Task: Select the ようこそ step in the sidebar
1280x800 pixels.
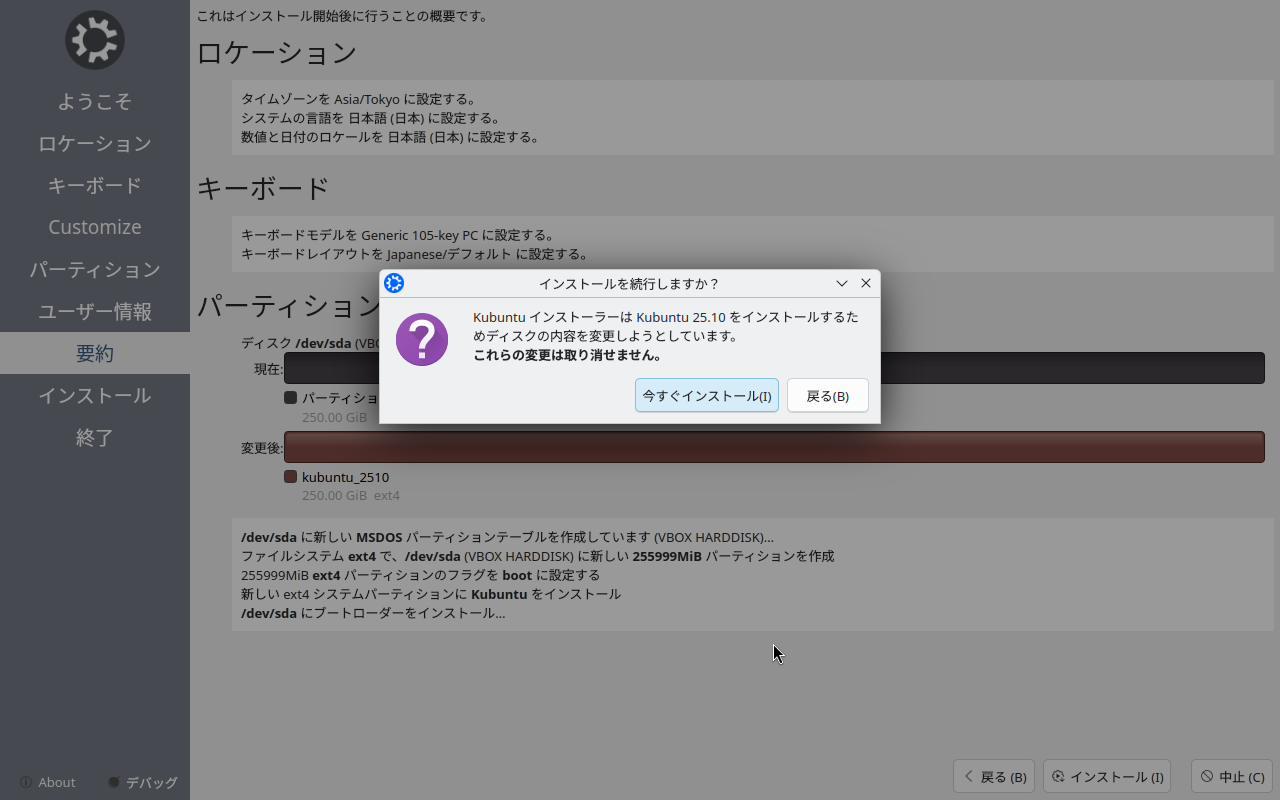Action: pyautogui.click(x=95, y=101)
